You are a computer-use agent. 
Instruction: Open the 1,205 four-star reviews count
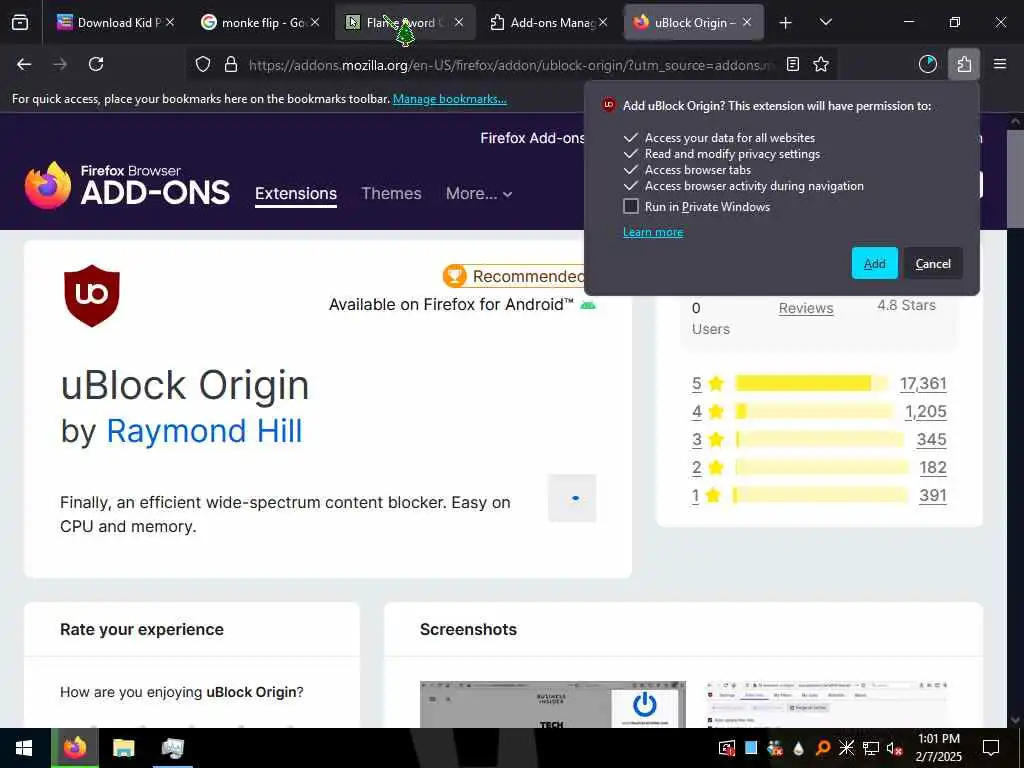click(925, 411)
